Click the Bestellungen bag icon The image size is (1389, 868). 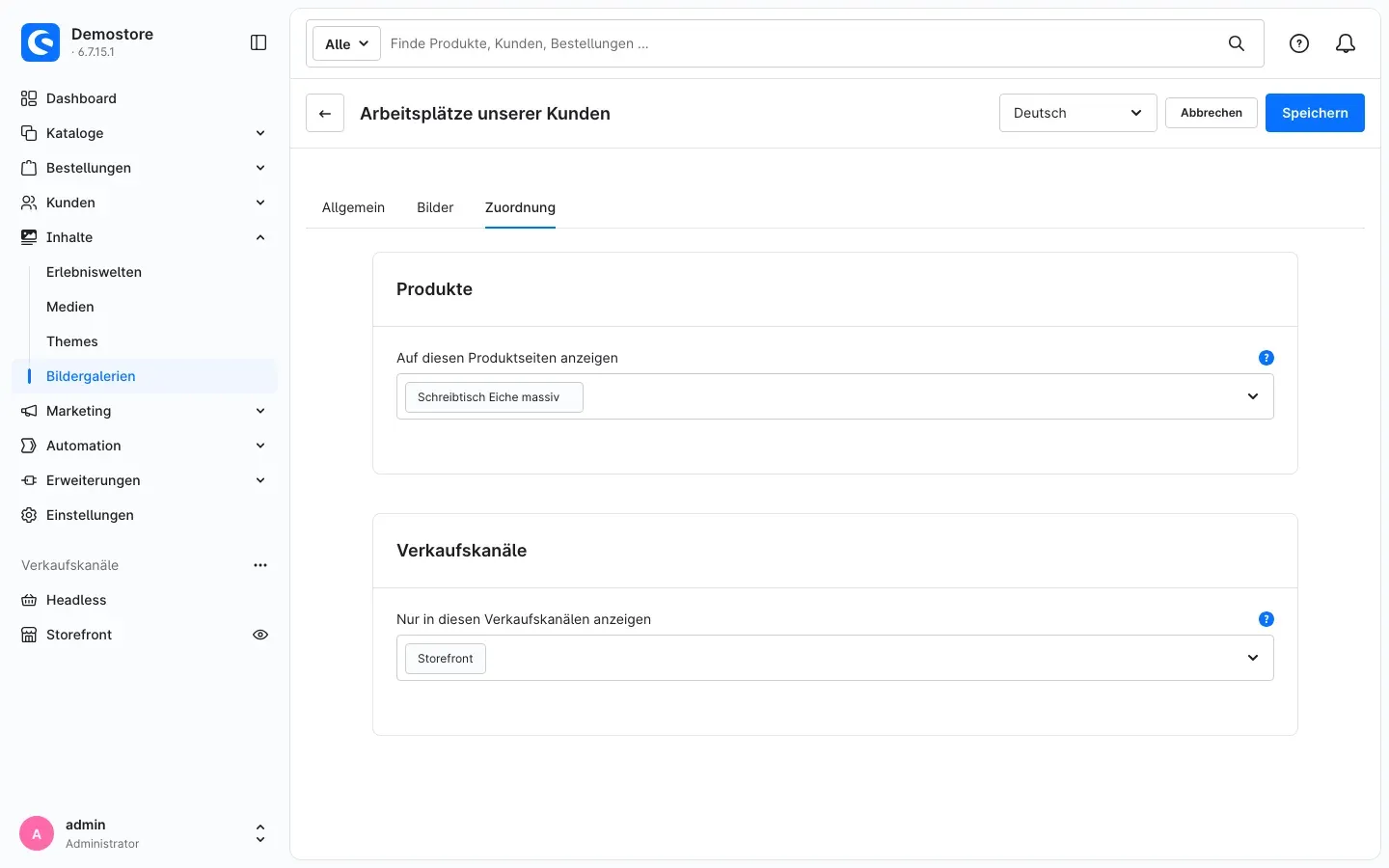tap(29, 168)
